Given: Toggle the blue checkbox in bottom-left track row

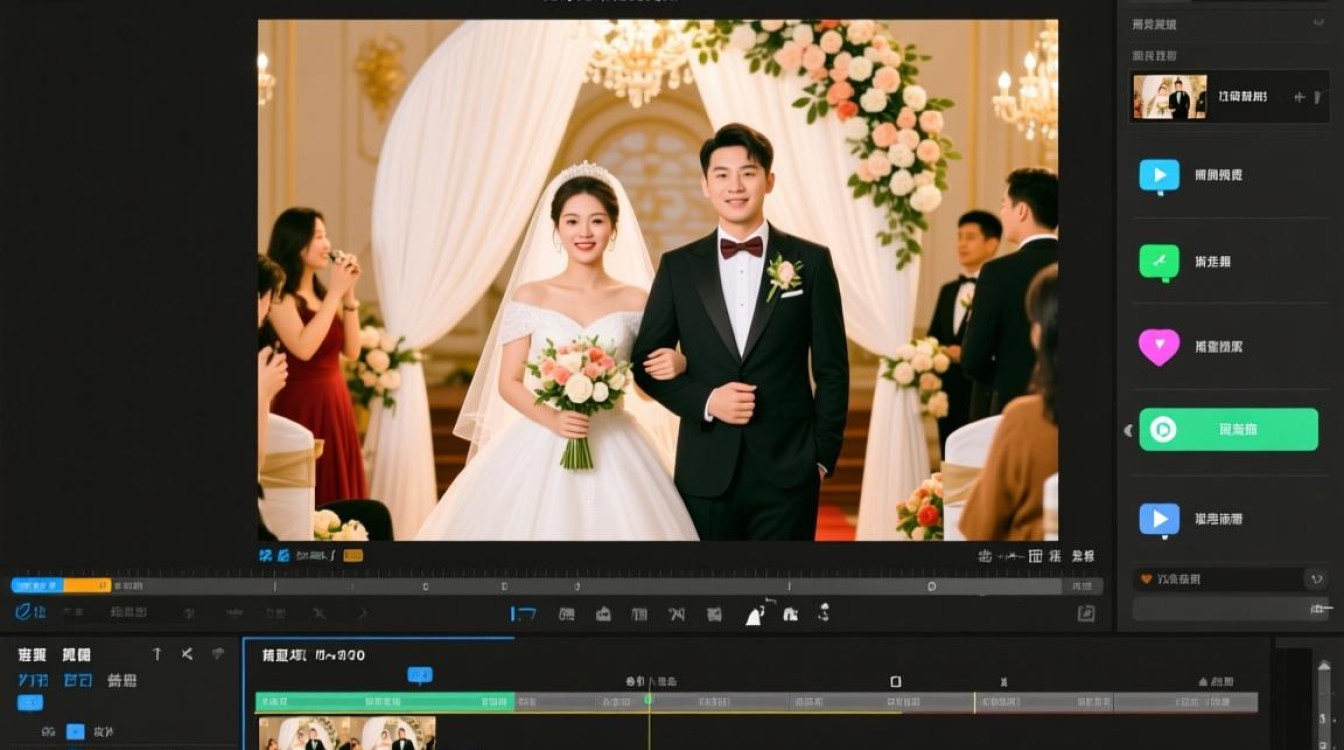Looking at the screenshot, I should (x=75, y=732).
